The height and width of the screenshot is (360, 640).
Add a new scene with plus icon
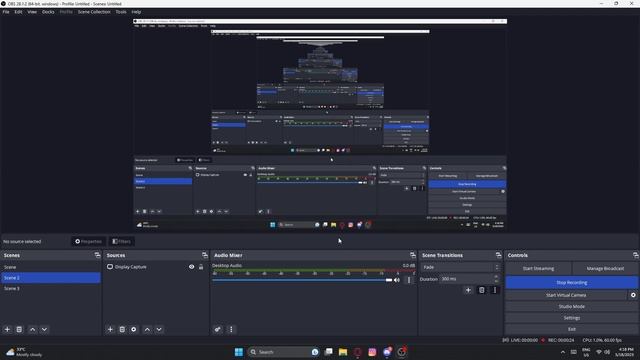point(7,329)
